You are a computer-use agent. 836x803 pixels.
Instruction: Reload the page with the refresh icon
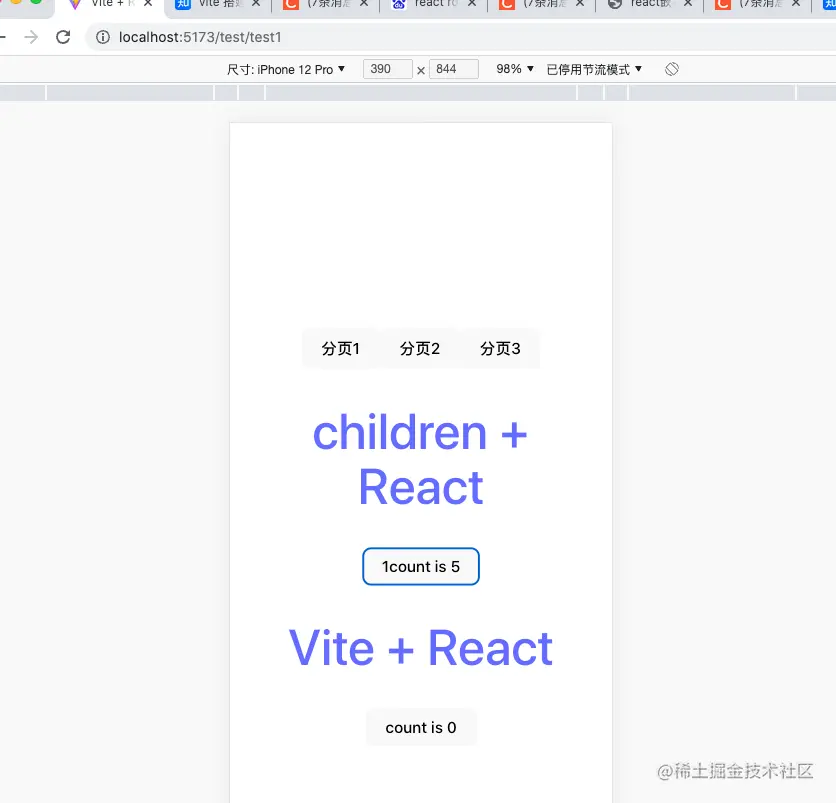tap(63, 37)
